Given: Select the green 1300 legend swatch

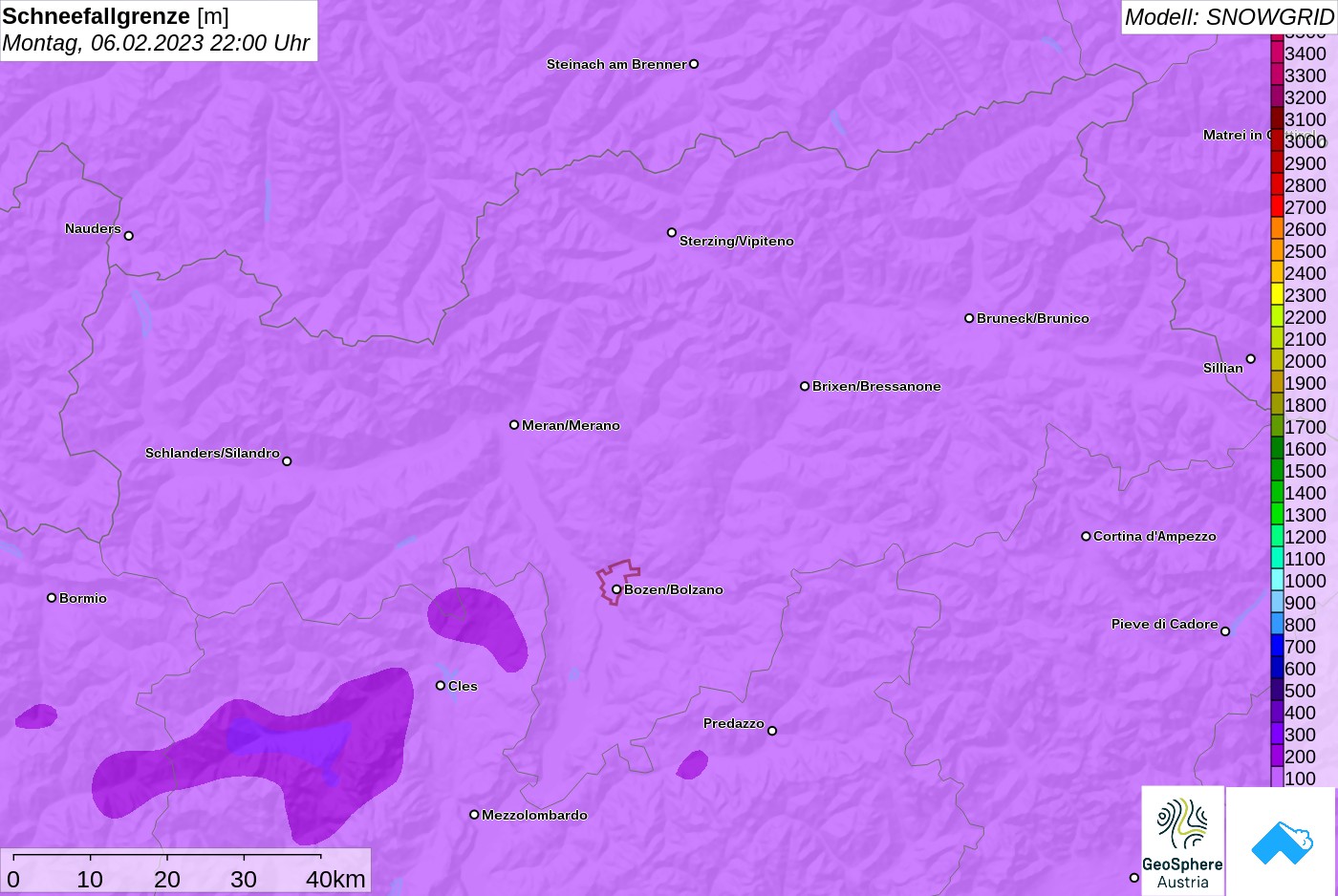Looking at the screenshot, I should 1277,514.
